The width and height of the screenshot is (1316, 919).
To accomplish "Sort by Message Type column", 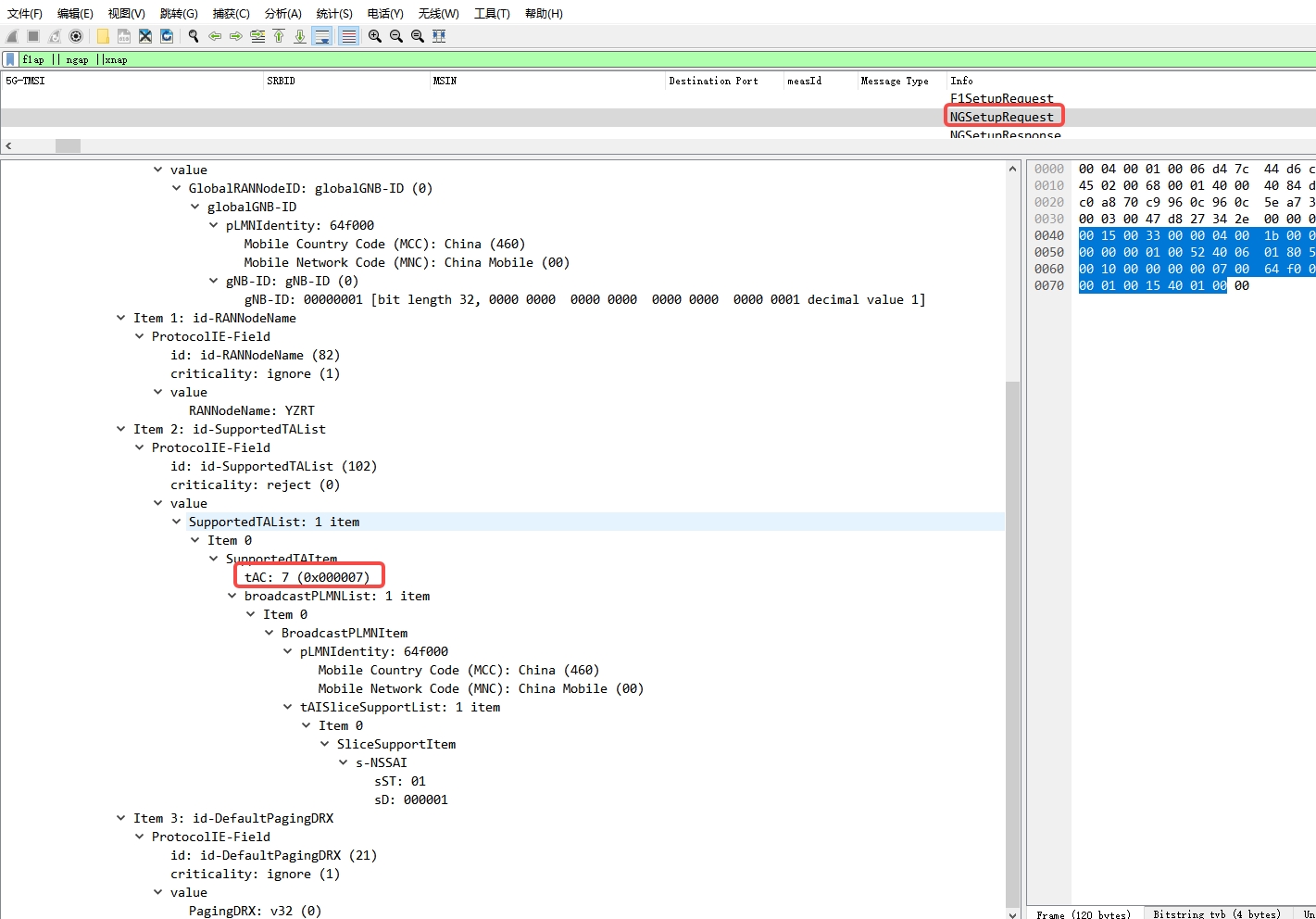I will pos(901,81).
